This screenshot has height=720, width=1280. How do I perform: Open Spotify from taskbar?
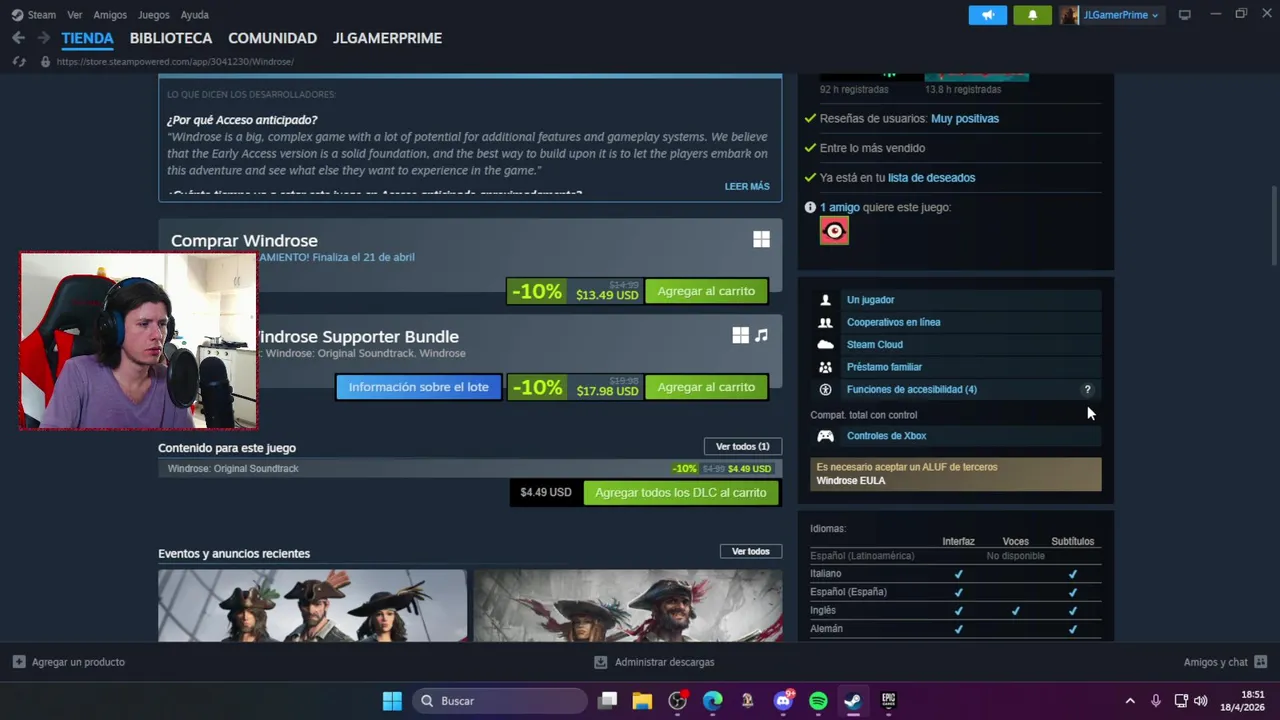click(818, 701)
